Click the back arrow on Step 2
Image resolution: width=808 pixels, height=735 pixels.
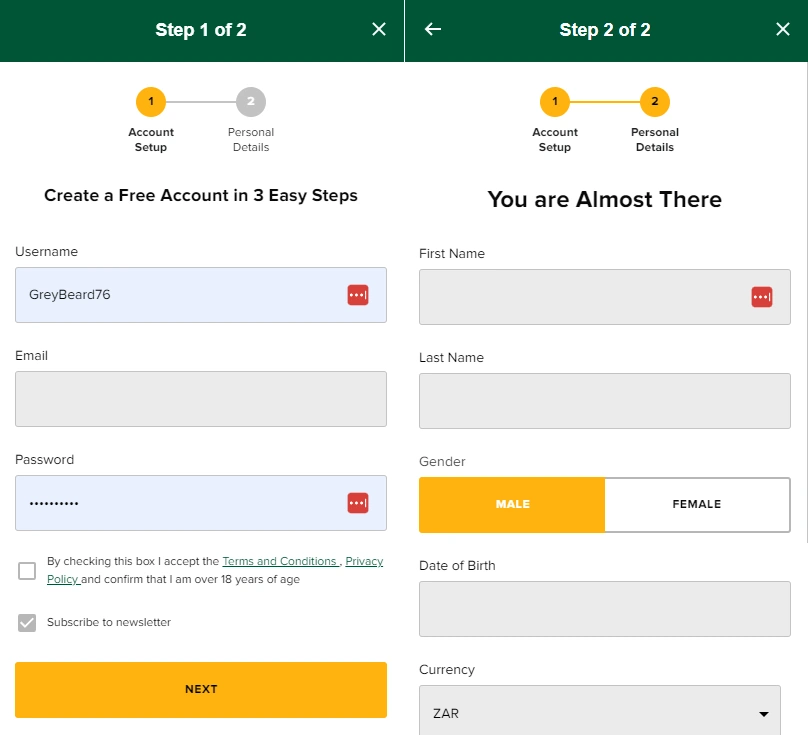click(430, 29)
